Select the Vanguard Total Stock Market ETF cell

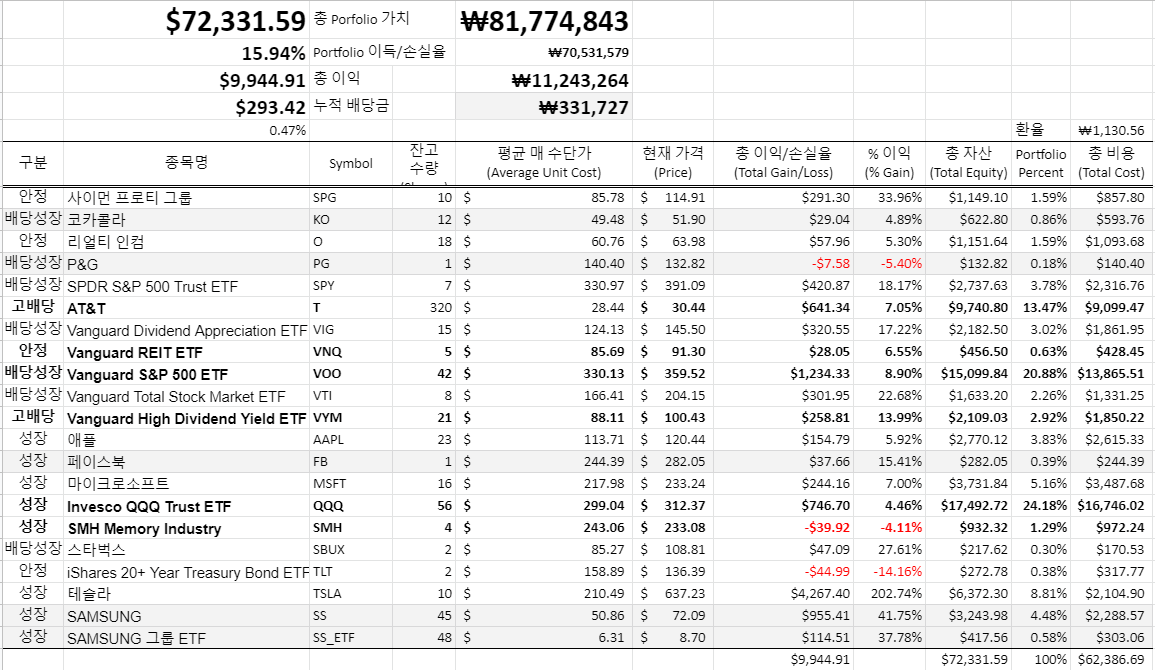186,396
